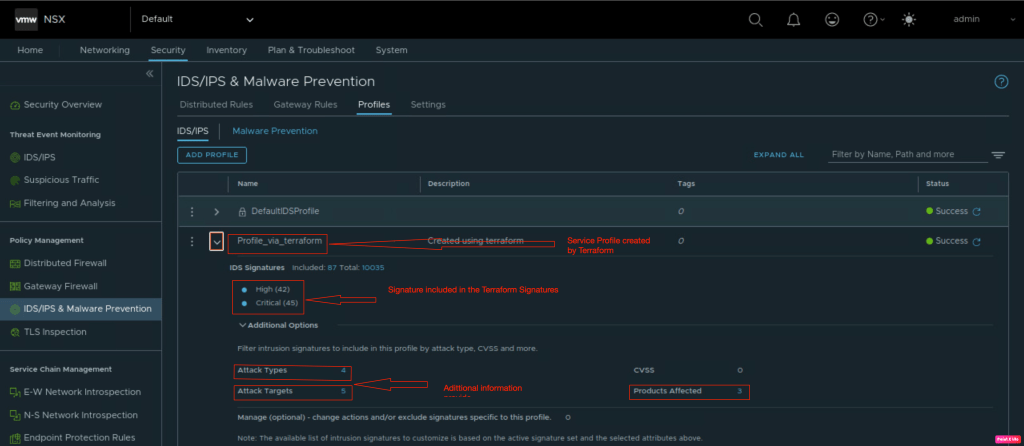1024x446 pixels.
Task: Click Gateway Firewall sidebar icon
Action: click(x=15, y=287)
